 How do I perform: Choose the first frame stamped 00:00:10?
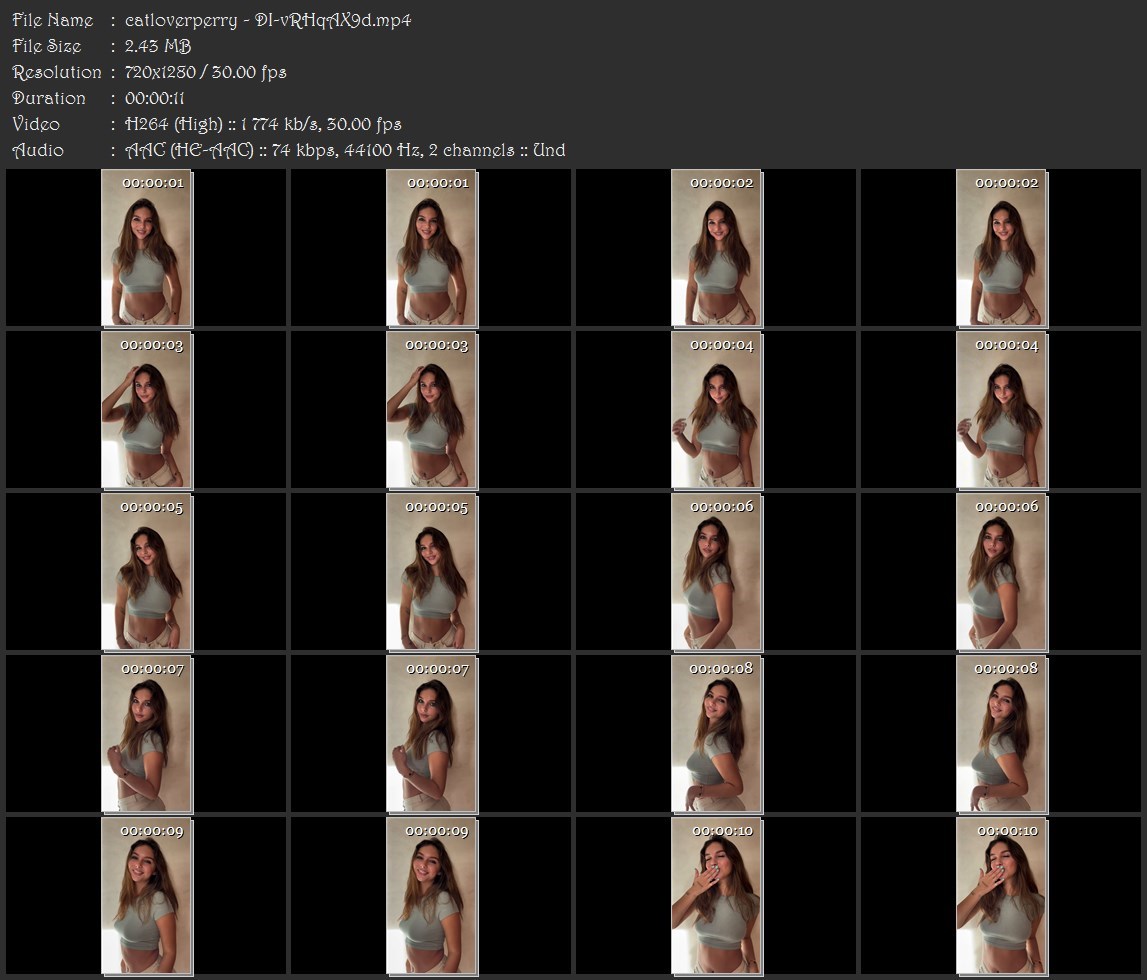[717, 897]
